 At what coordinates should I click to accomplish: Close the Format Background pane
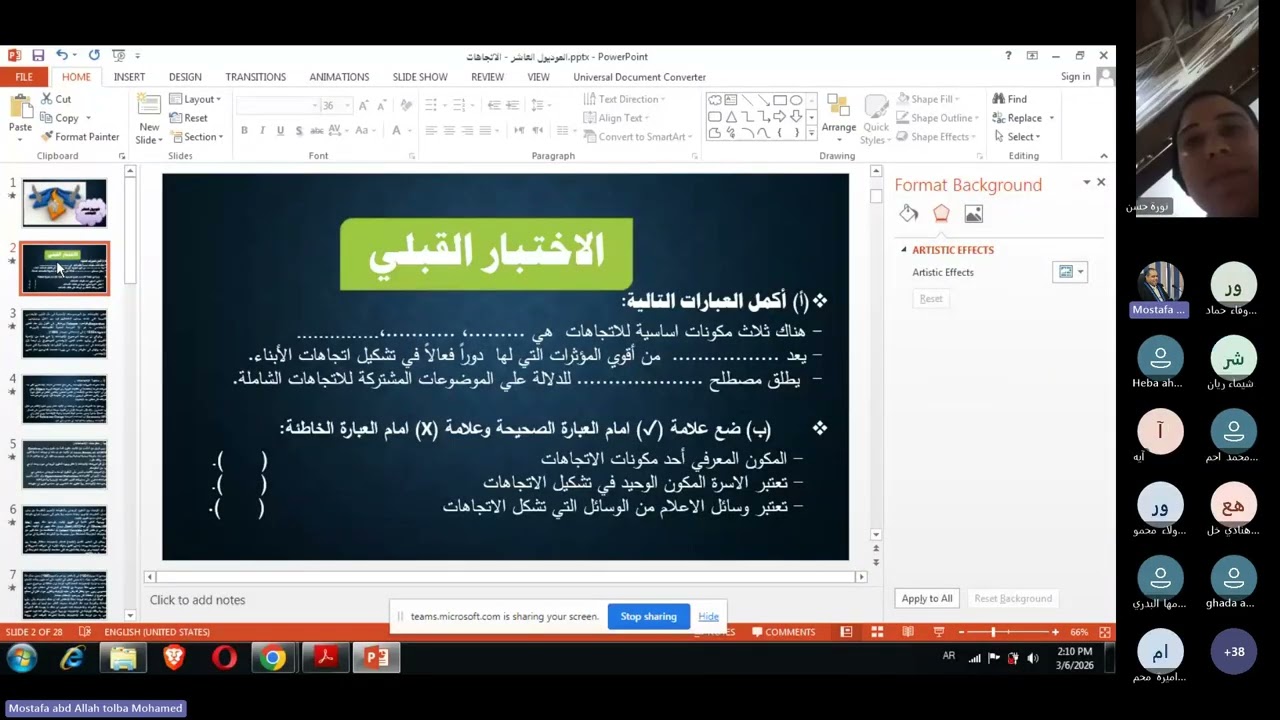(x=1101, y=182)
